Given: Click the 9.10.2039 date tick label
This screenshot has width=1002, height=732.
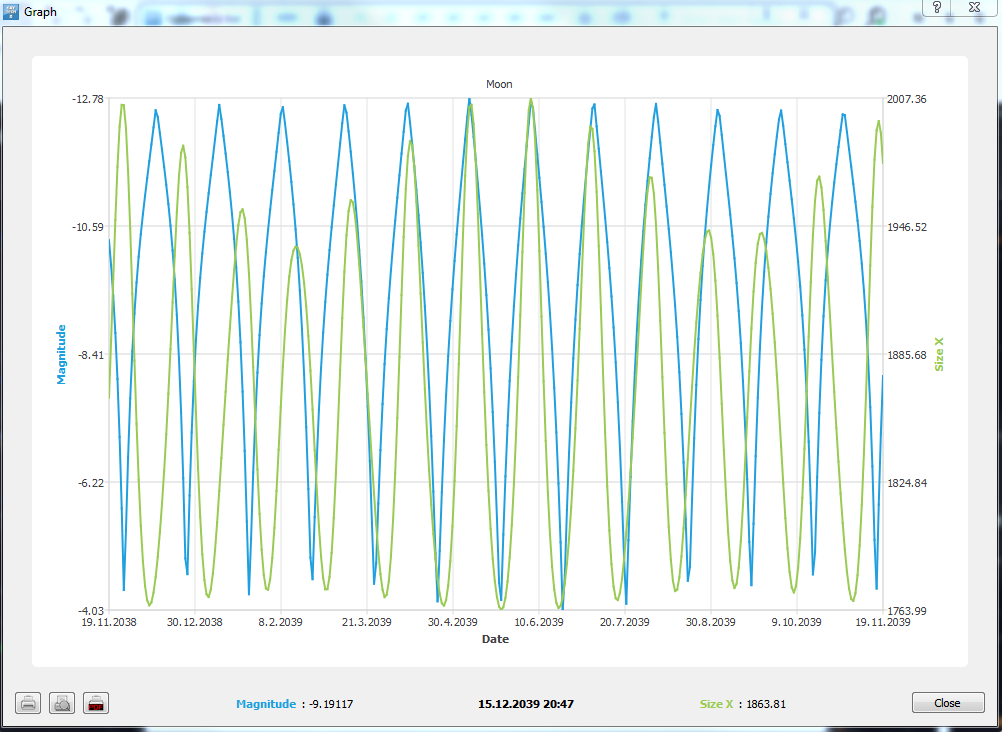Looking at the screenshot, I should coord(796,623).
